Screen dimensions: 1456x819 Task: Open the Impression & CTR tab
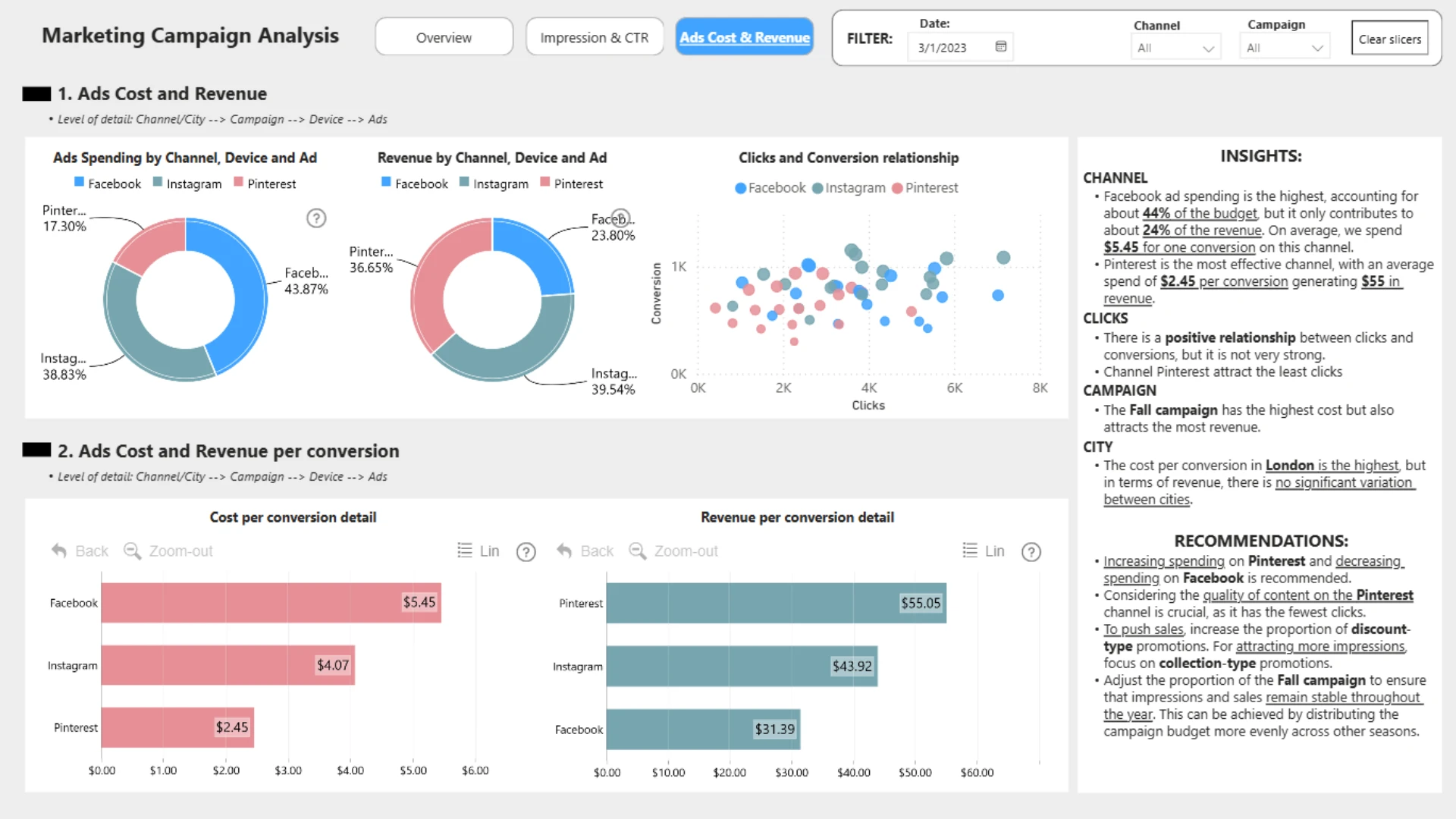[595, 37]
